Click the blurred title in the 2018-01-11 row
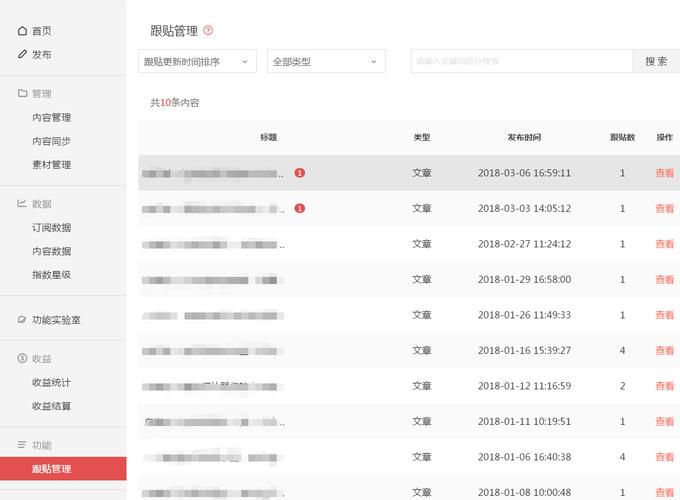Image resolution: width=680 pixels, height=500 pixels. (214, 422)
